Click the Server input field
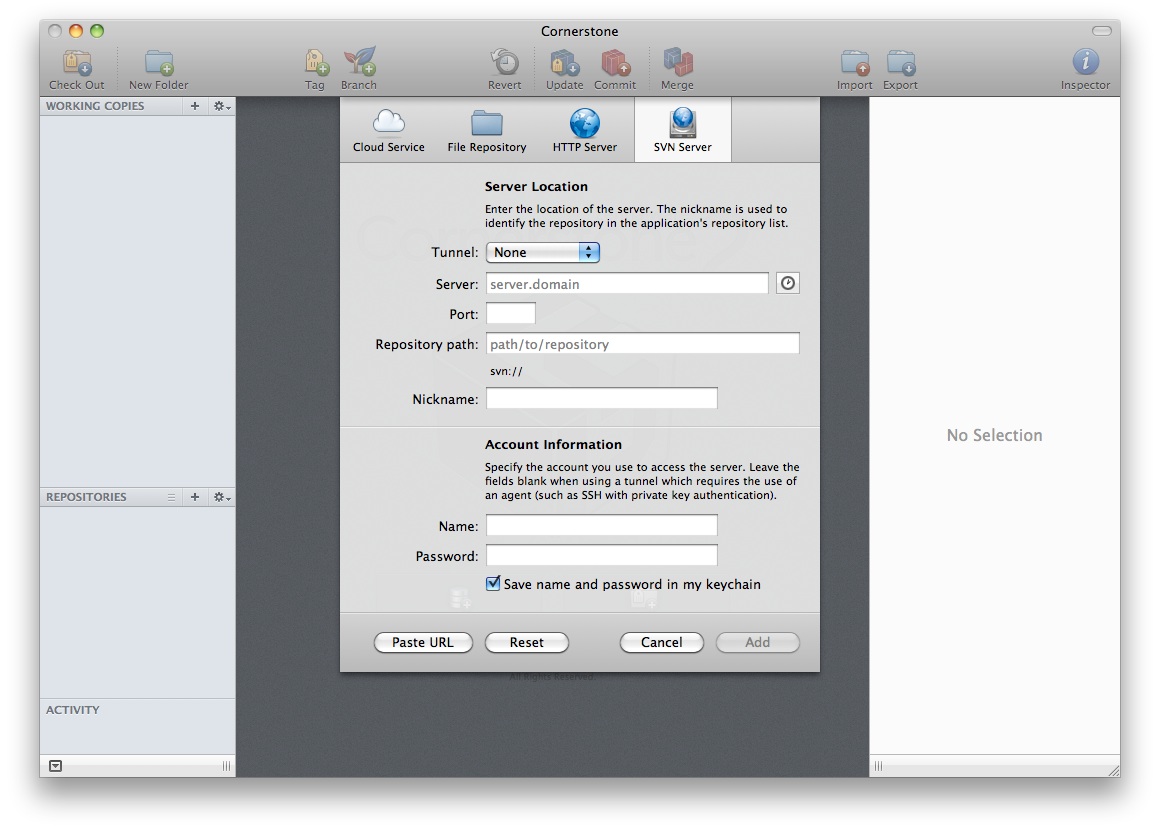Screen dimensions: 1160x837 [x=627, y=283]
